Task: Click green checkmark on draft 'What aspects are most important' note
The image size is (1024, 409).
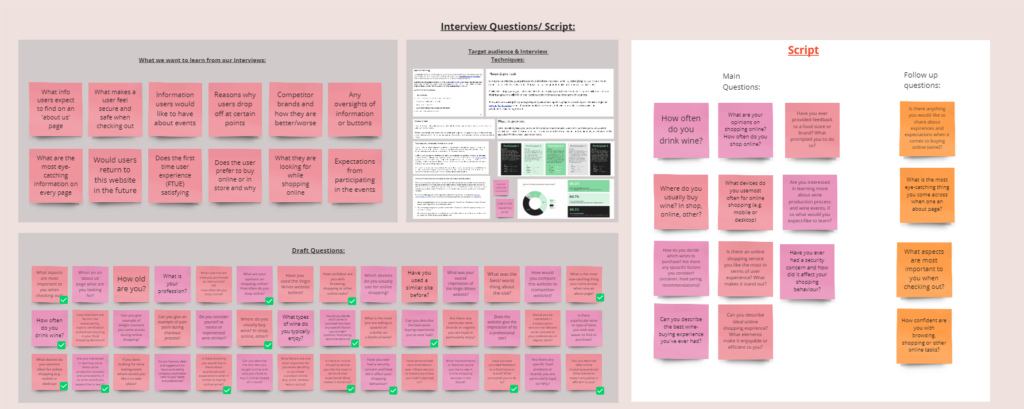Action: tap(63, 300)
